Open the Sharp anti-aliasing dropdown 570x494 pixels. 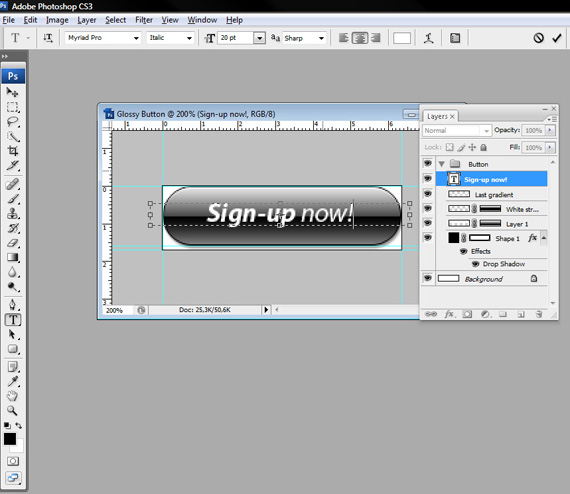pos(321,38)
